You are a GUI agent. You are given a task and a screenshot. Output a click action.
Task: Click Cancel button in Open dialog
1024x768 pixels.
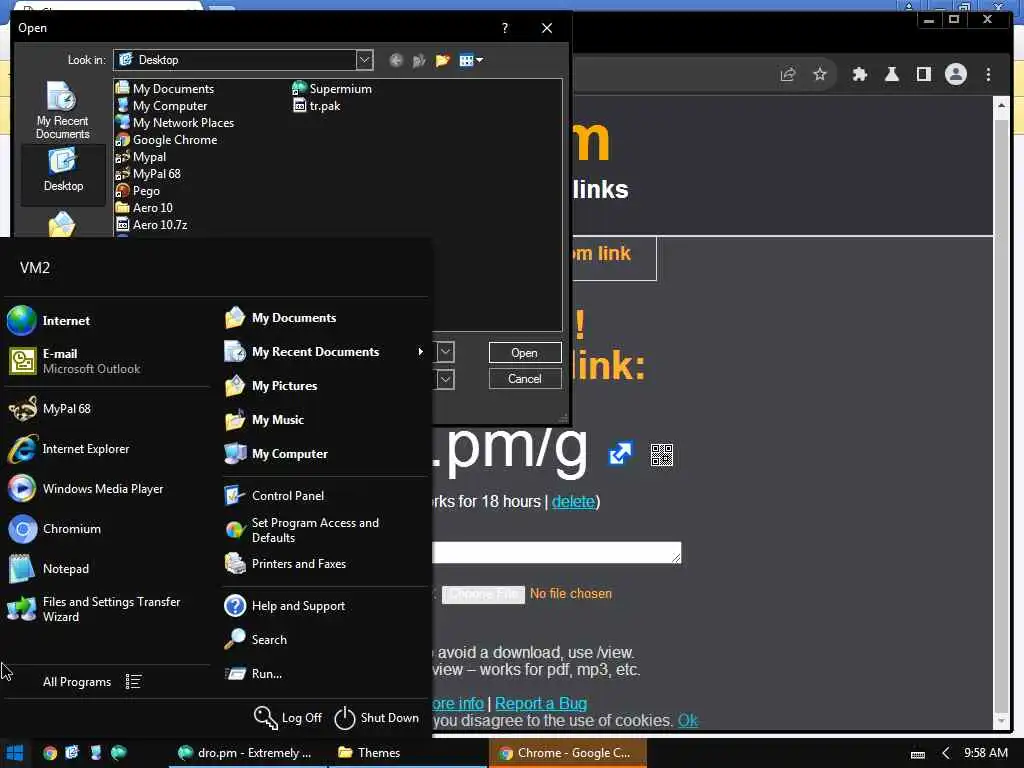[x=524, y=379]
